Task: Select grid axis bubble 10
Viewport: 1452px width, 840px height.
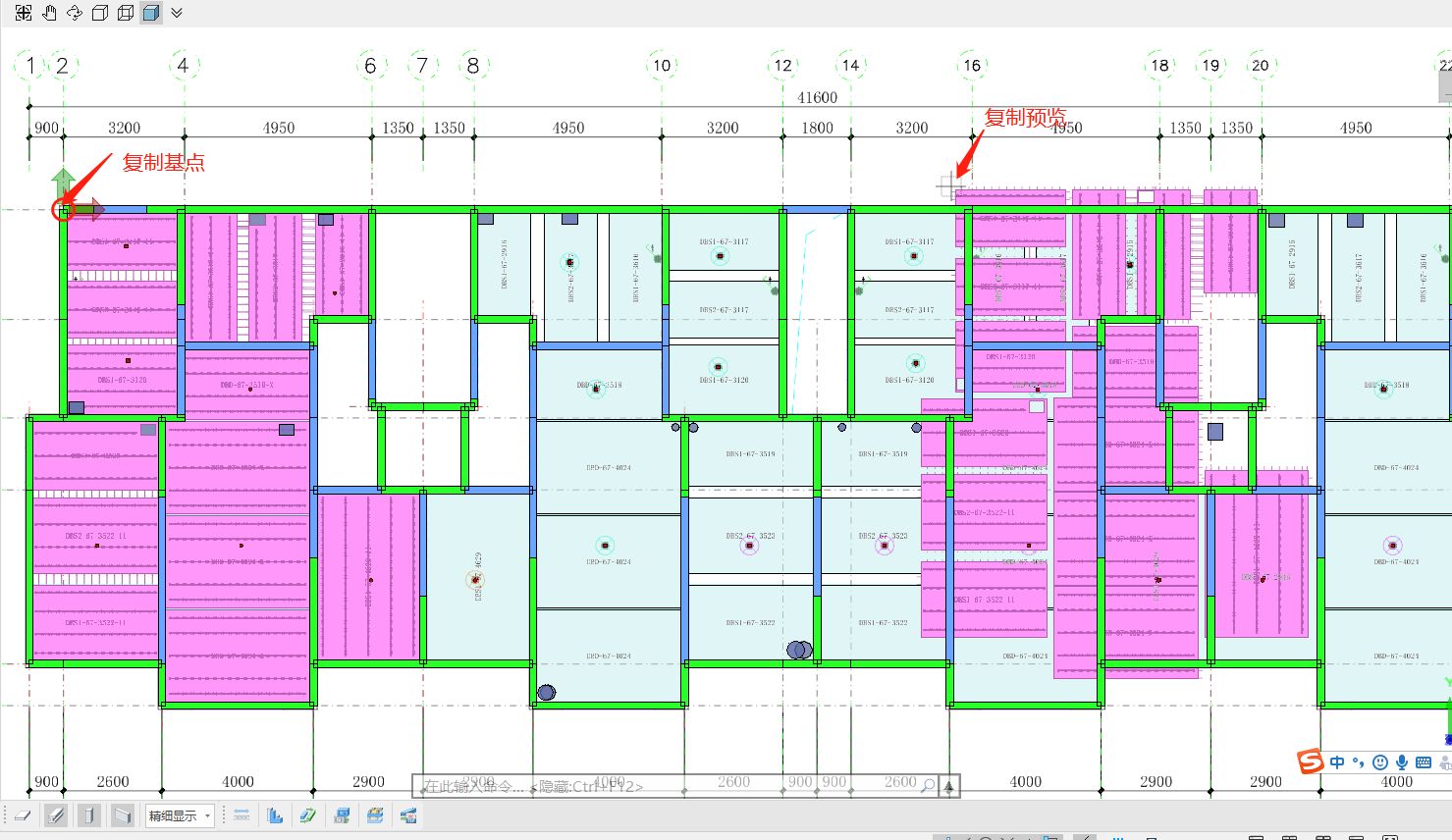Action: (x=662, y=66)
